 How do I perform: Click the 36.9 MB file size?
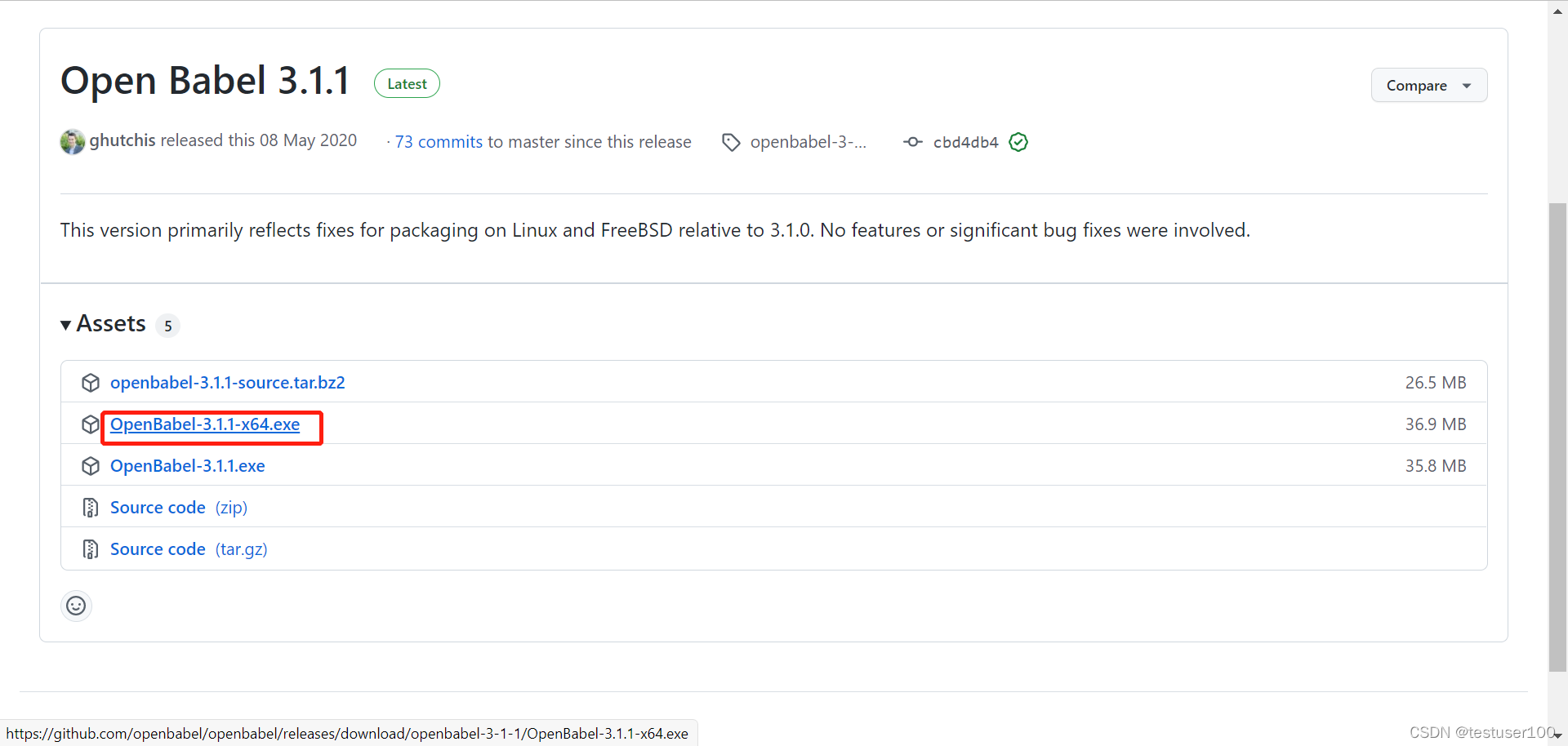[x=1435, y=424]
